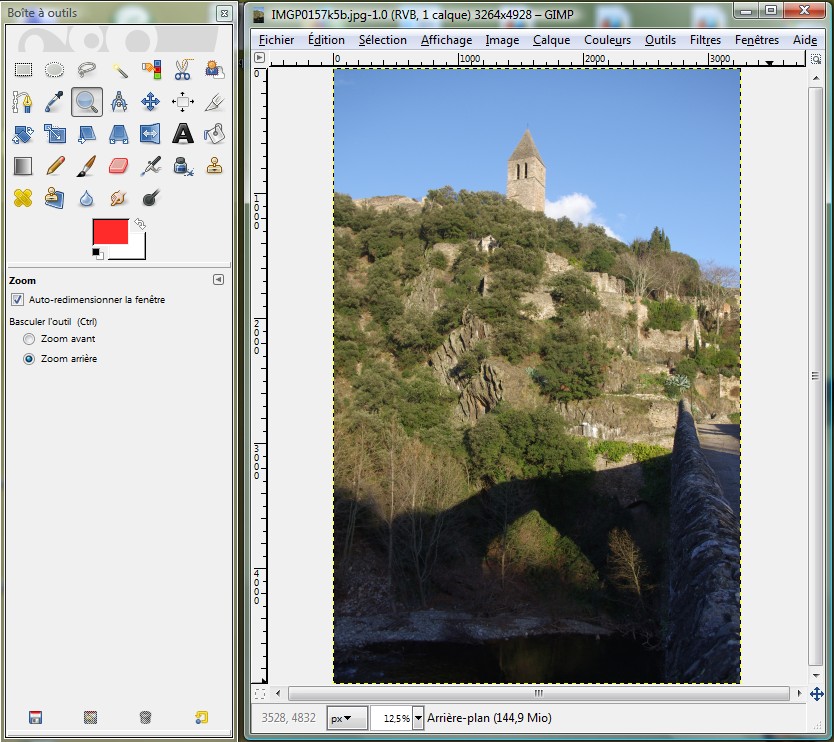Select the Select by Color tool
This screenshot has height=742, width=834.
(x=151, y=70)
